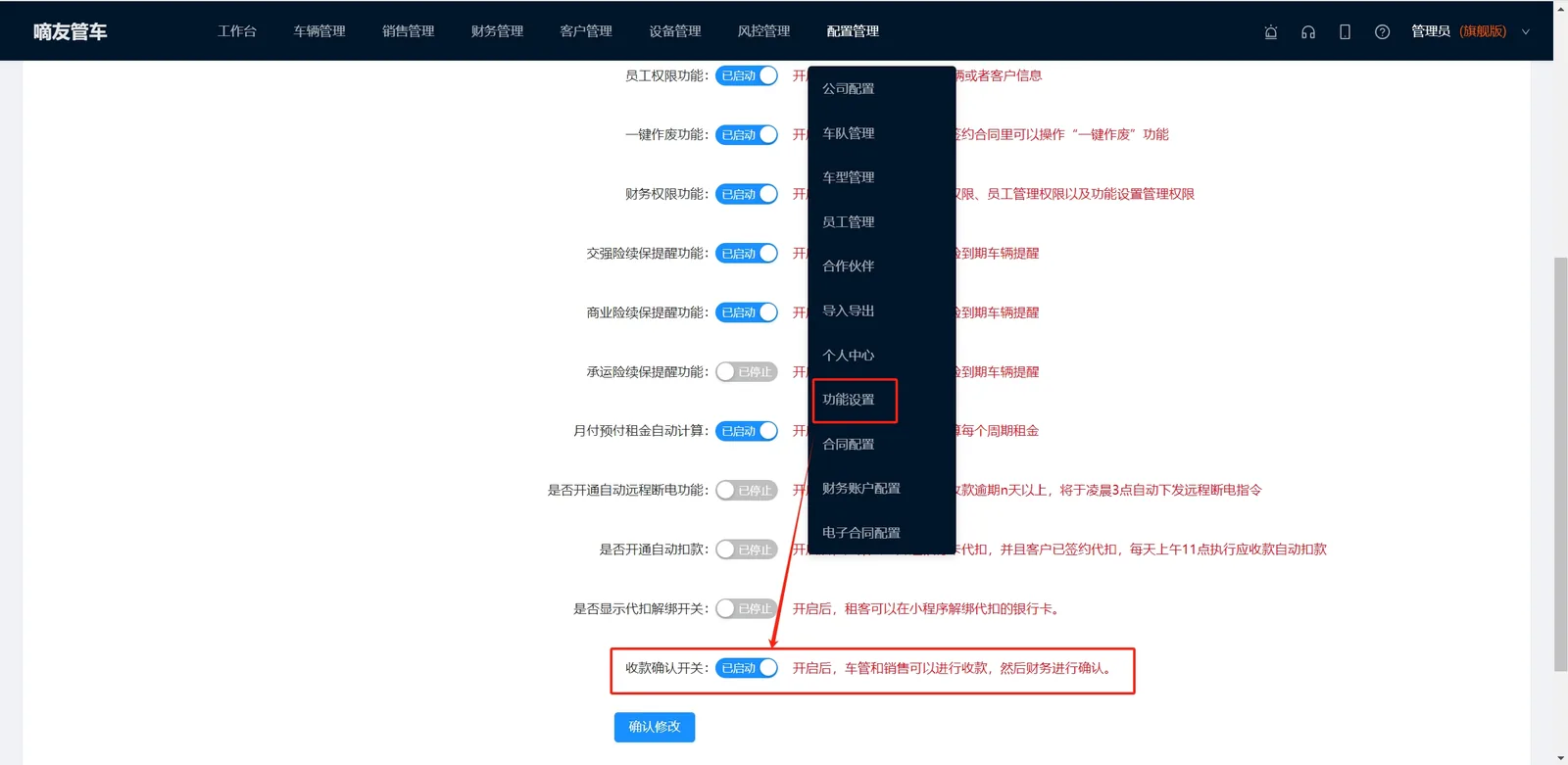Click the help question mark icon

coord(1383,31)
